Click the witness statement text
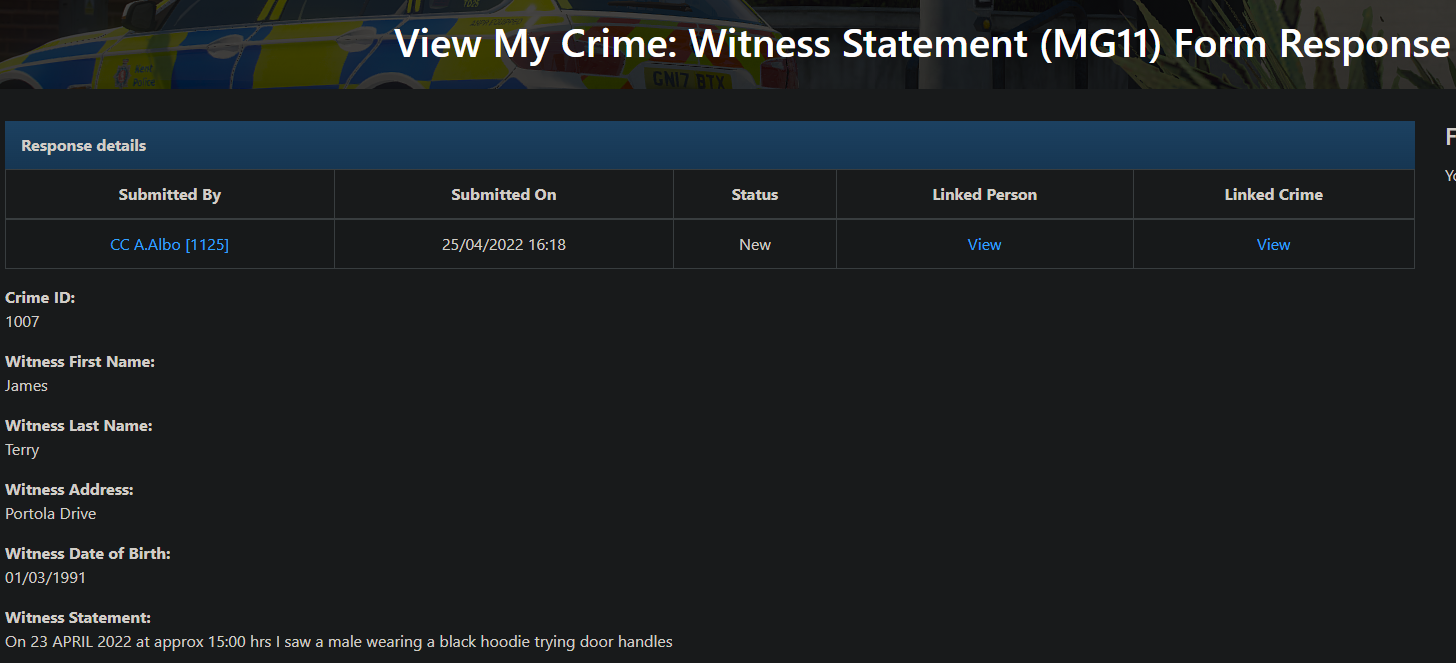Image resolution: width=1456 pixels, height=663 pixels. tap(339, 642)
